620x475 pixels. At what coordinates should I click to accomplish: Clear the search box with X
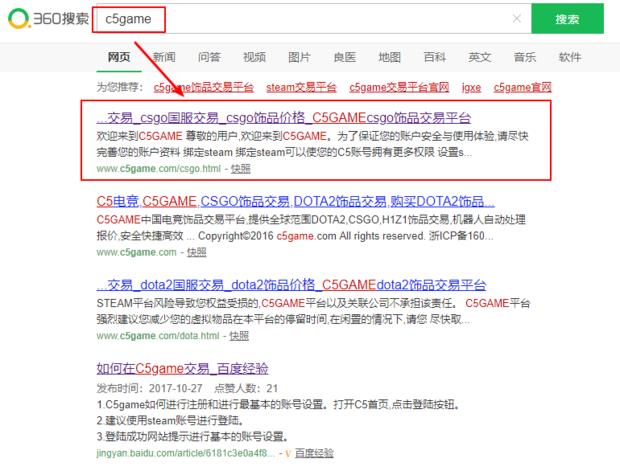pos(516,19)
